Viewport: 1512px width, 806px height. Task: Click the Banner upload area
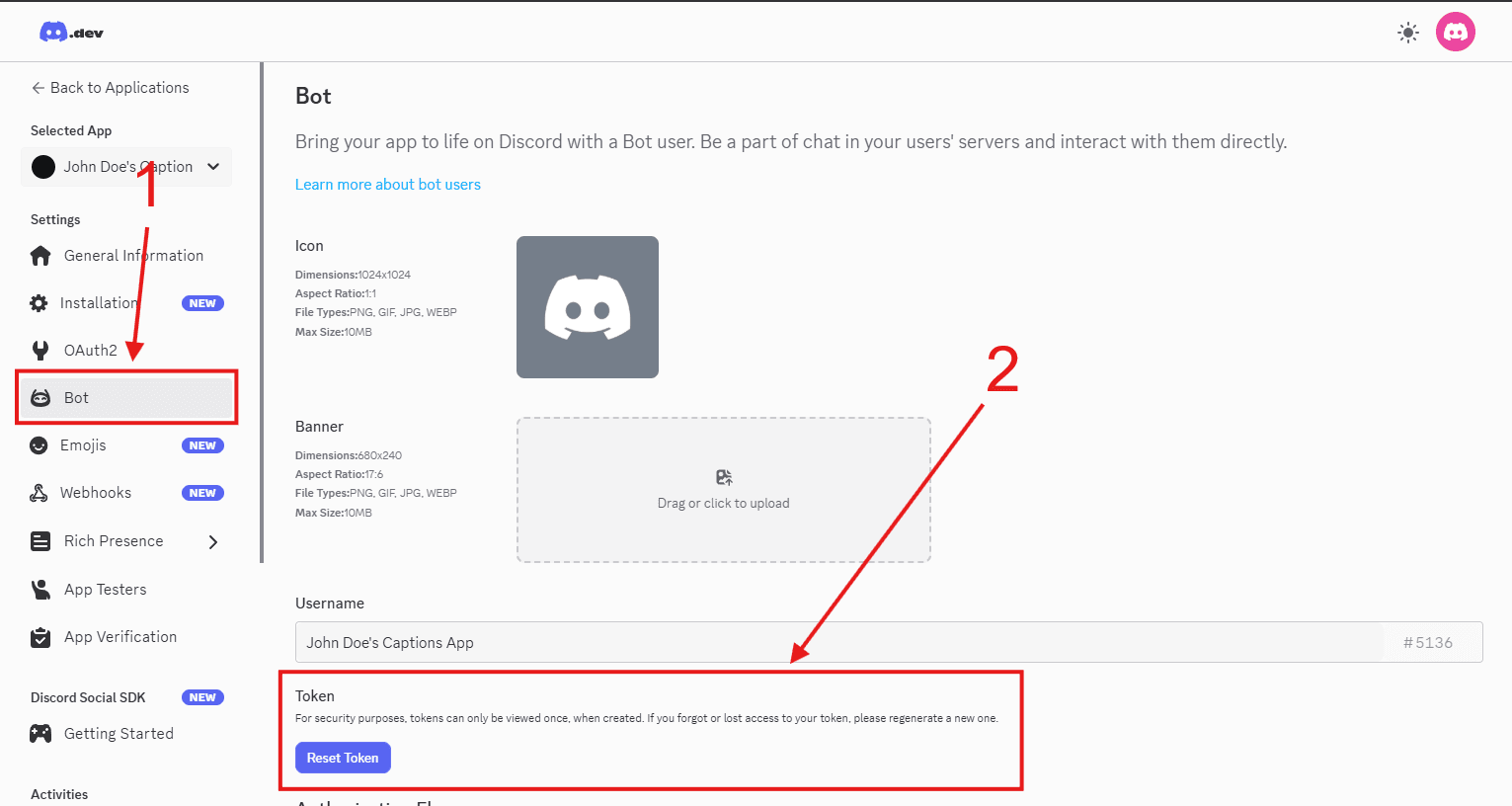pyautogui.click(x=723, y=490)
